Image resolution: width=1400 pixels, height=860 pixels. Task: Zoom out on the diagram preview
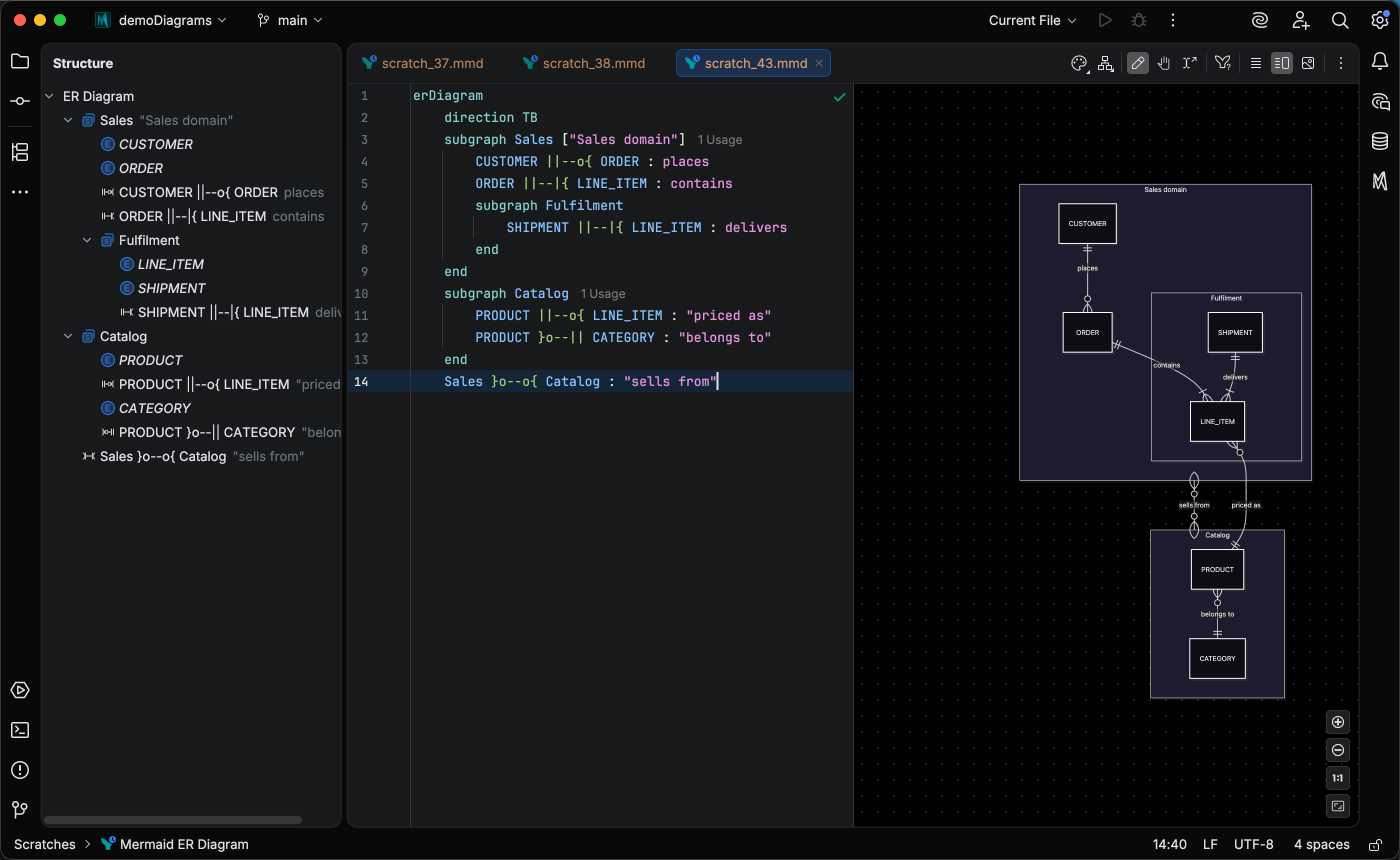click(x=1339, y=750)
